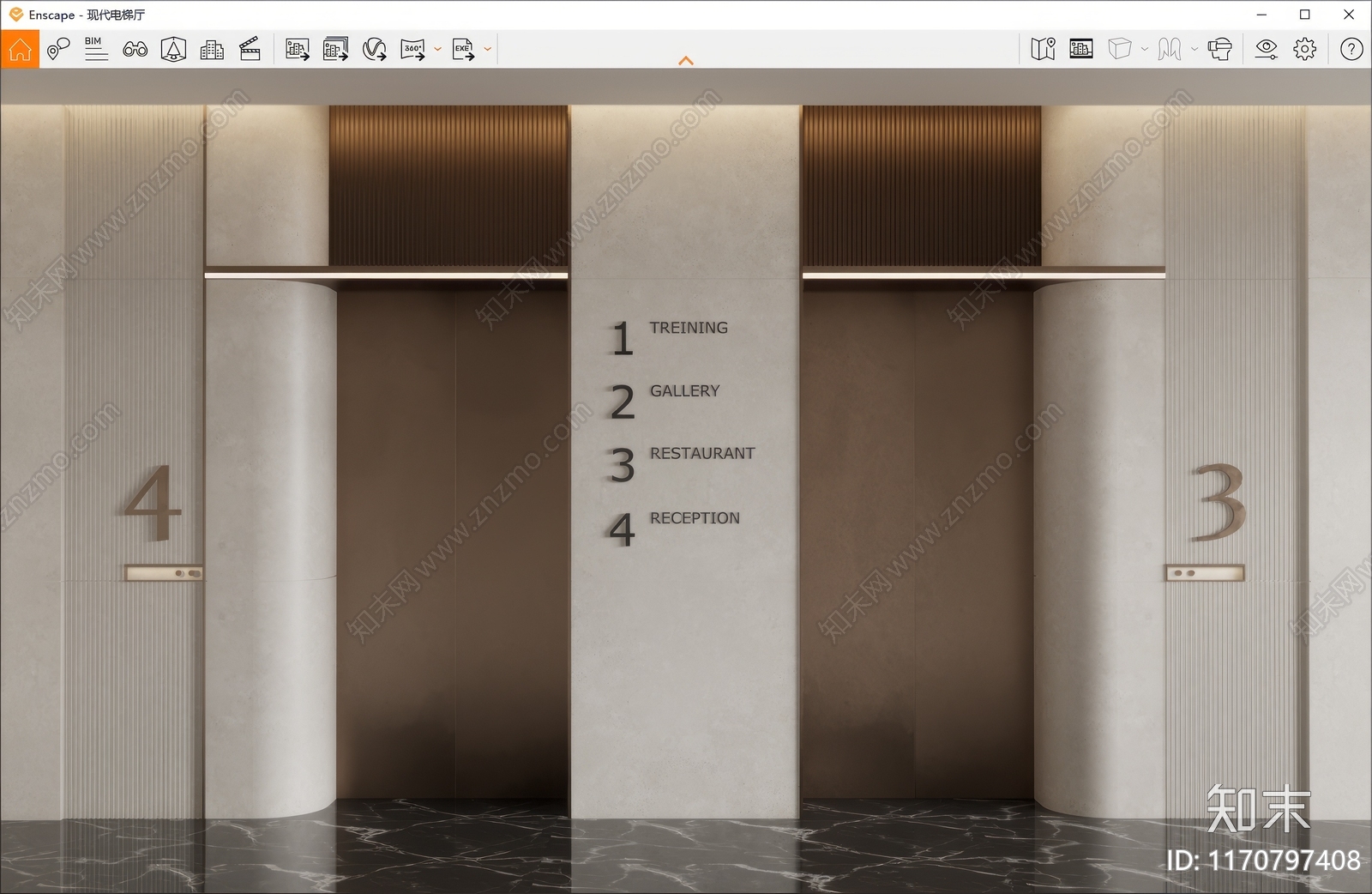Click the buildings icon in toolbar

click(212, 49)
